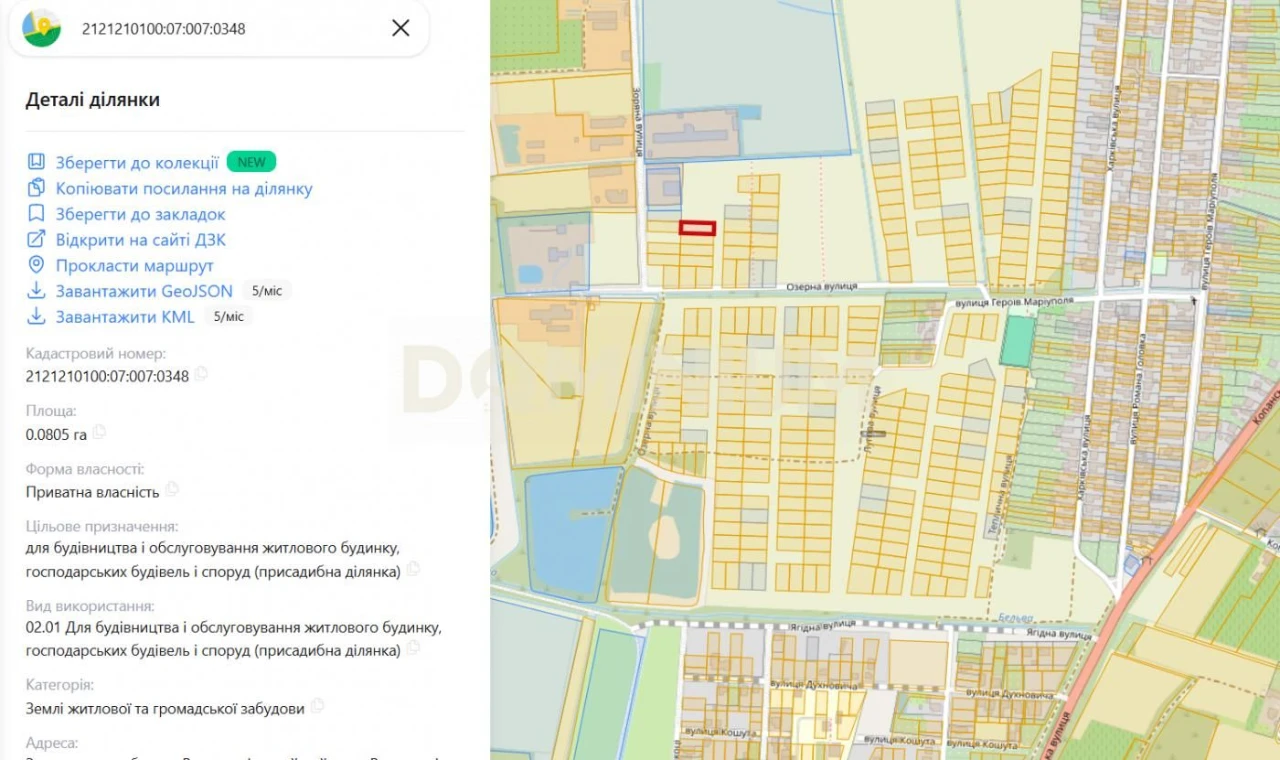Copy the area value 0.0805 га

[x=99, y=433]
